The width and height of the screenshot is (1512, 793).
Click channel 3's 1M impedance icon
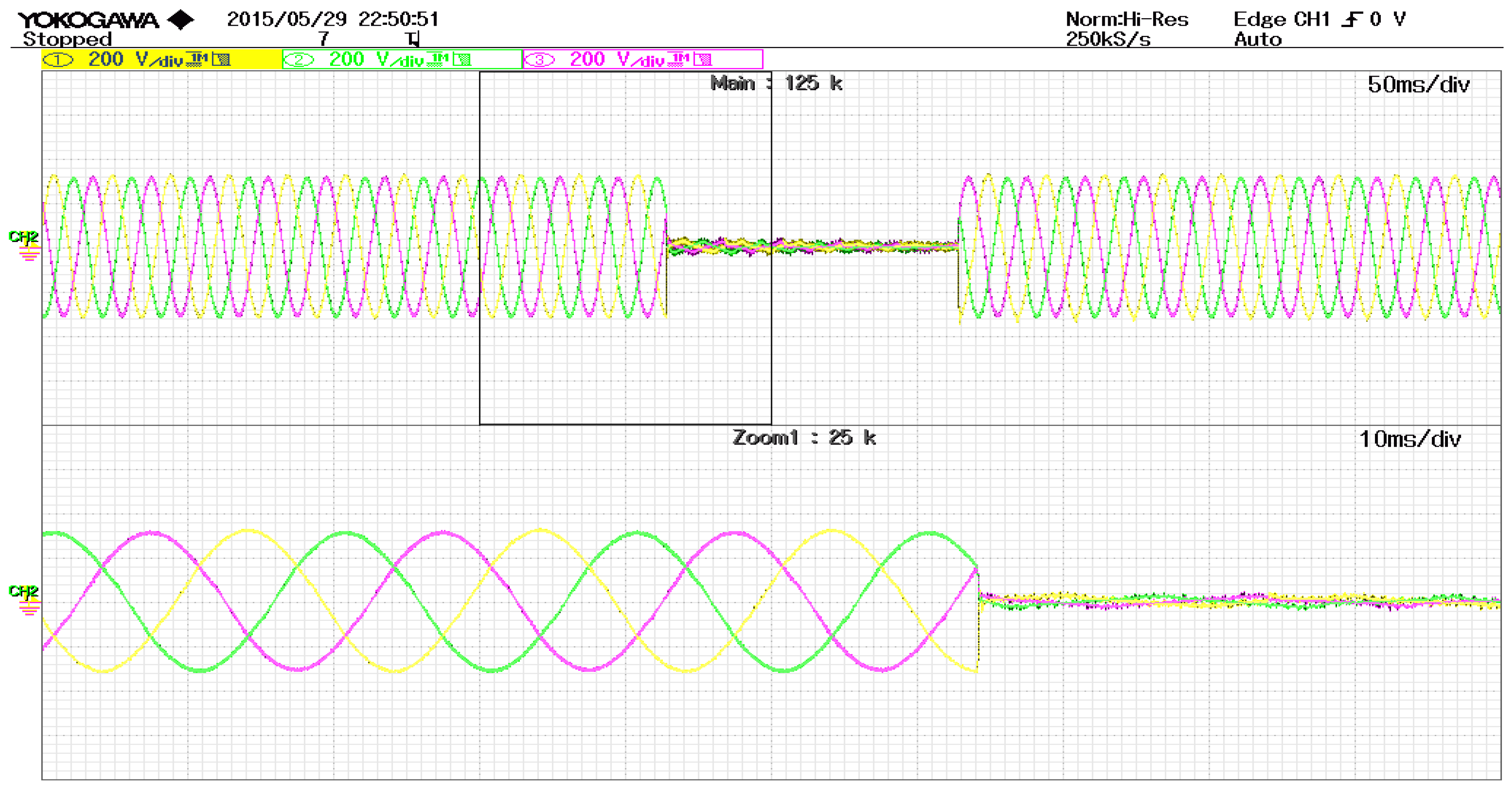678,59
